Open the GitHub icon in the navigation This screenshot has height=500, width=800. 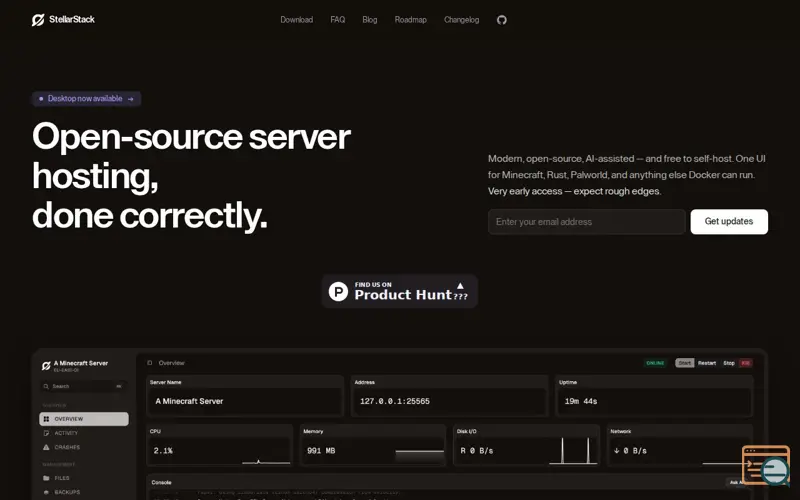[x=502, y=20]
